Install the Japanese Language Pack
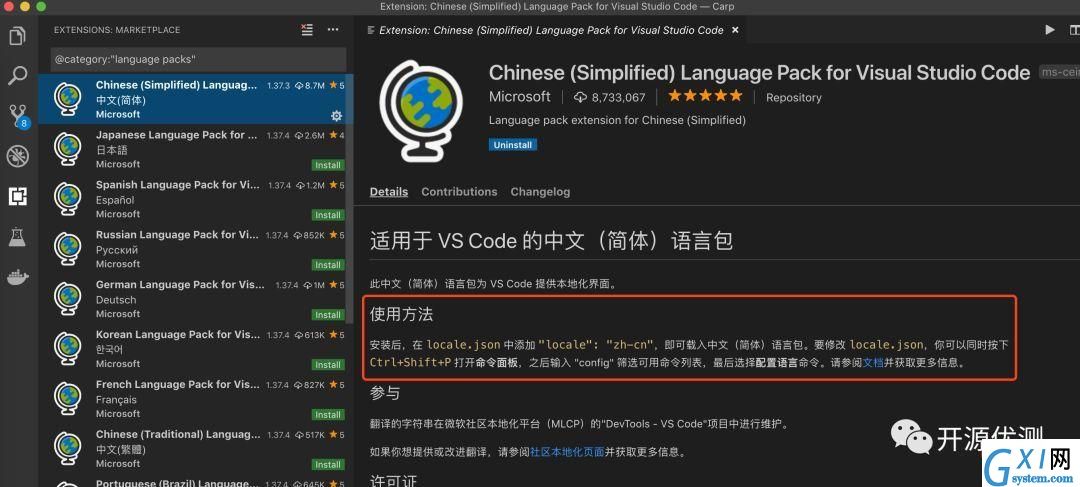 [328, 165]
